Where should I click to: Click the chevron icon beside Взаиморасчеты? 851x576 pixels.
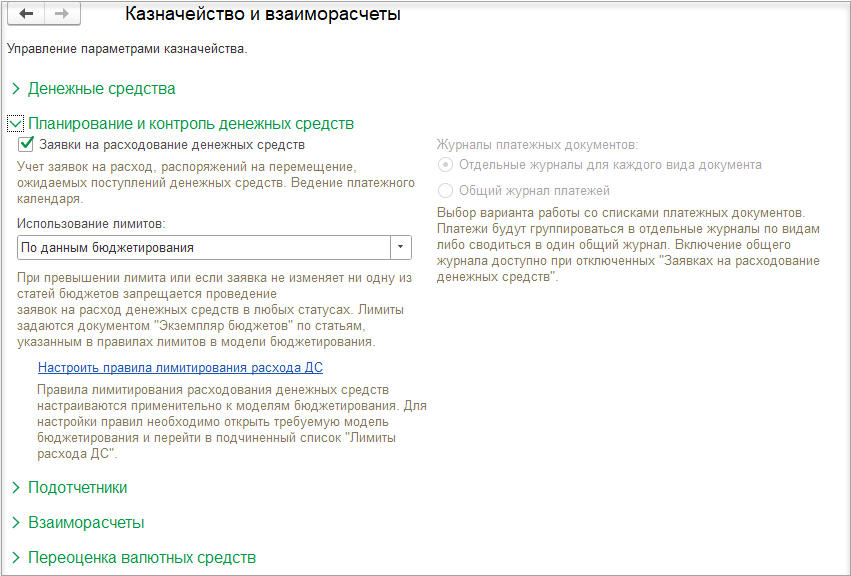(x=16, y=522)
